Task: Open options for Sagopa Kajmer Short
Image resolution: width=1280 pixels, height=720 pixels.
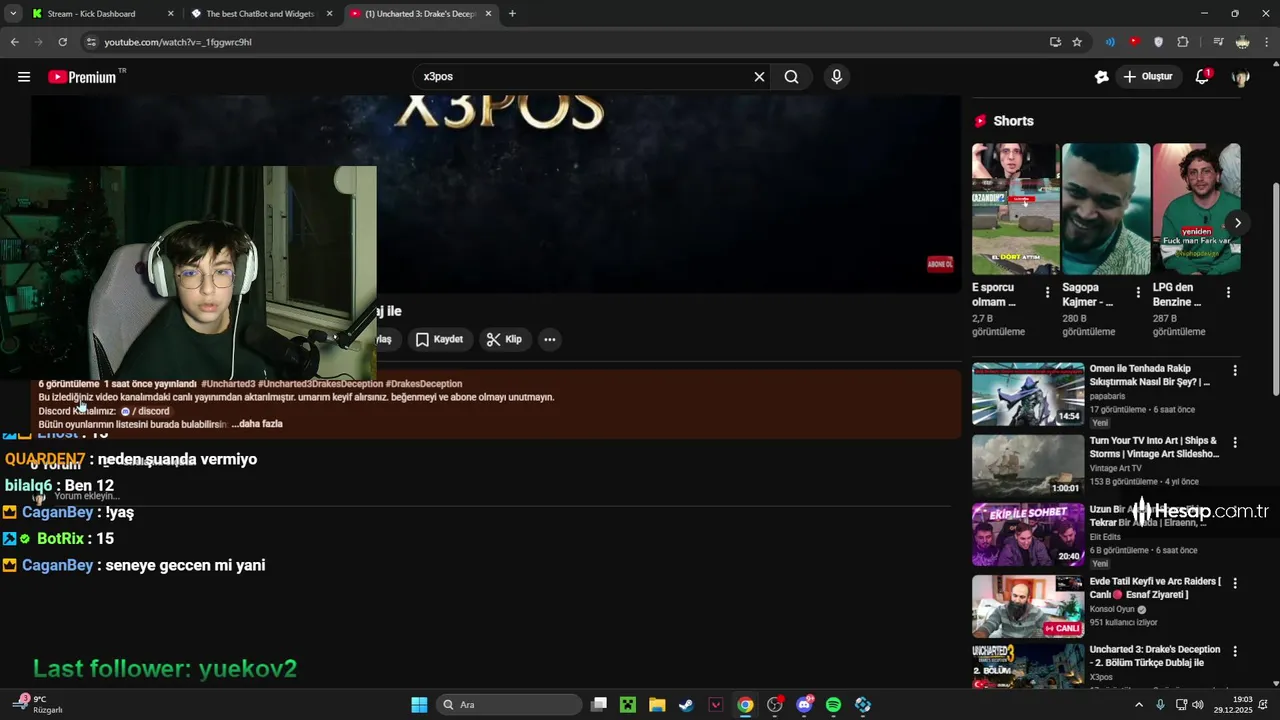Action: (x=1138, y=293)
